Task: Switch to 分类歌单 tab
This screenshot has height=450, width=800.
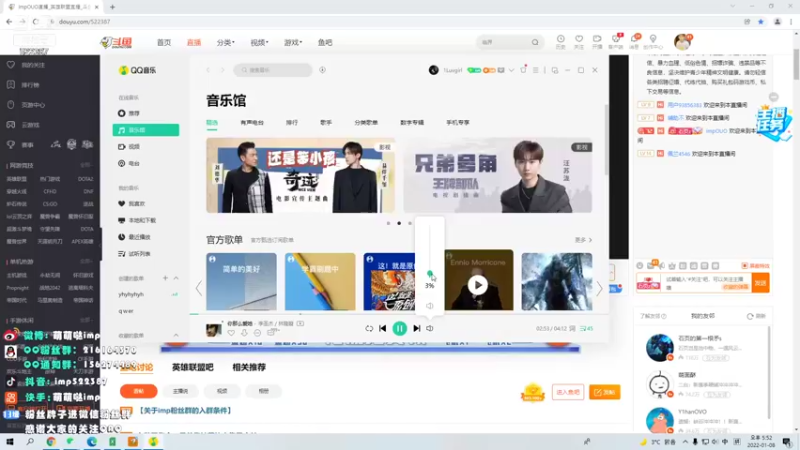Action: 366,122
